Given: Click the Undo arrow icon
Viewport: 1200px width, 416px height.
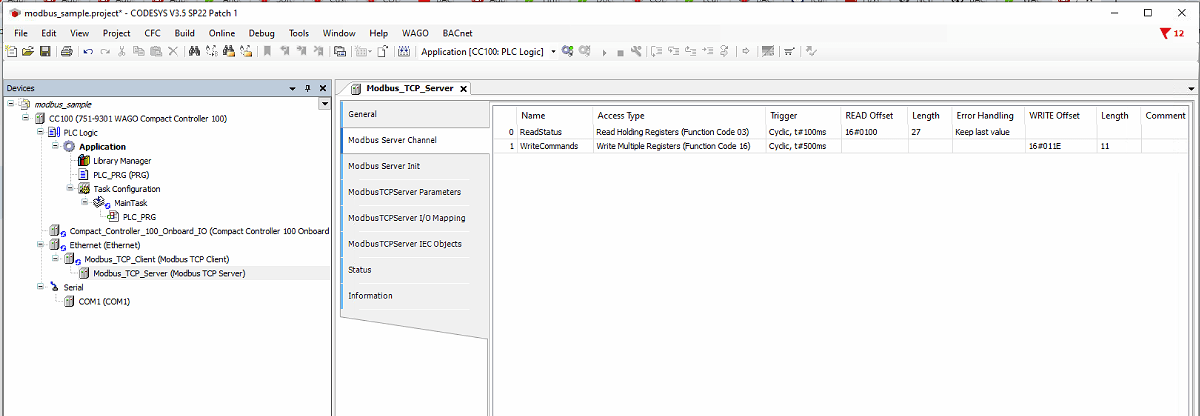Looking at the screenshot, I should [88, 51].
